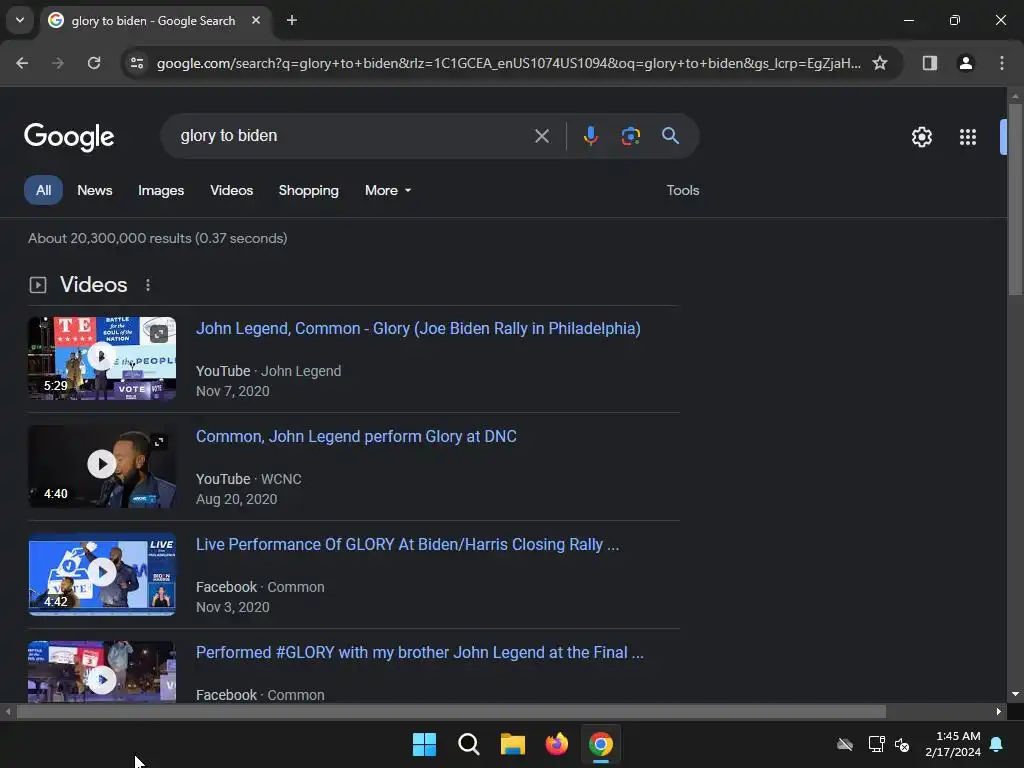Open File Explorer from taskbar
Image resolution: width=1024 pixels, height=768 pixels.
pos(513,744)
